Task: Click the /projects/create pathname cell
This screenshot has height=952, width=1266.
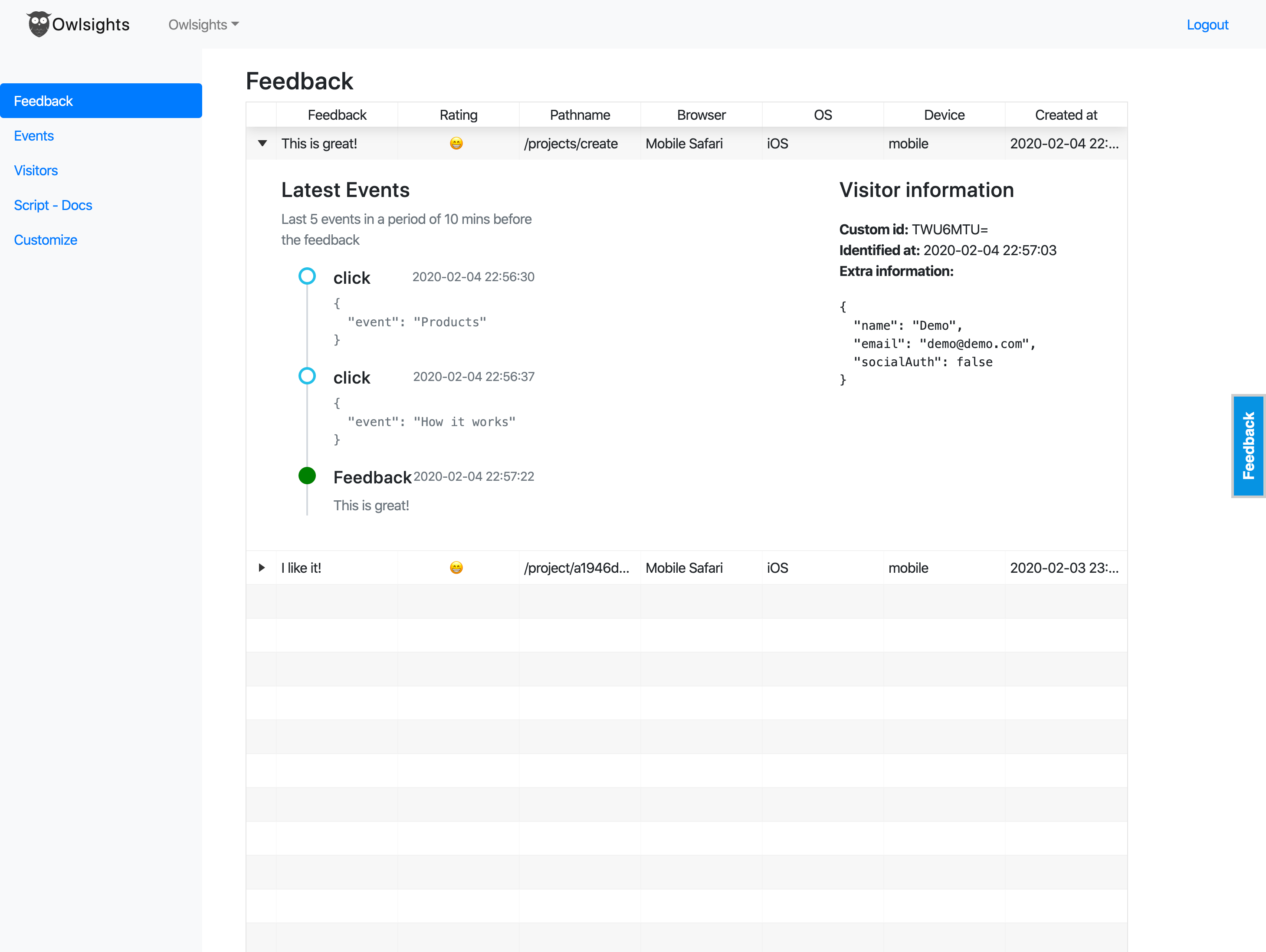Action: (571, 144)
